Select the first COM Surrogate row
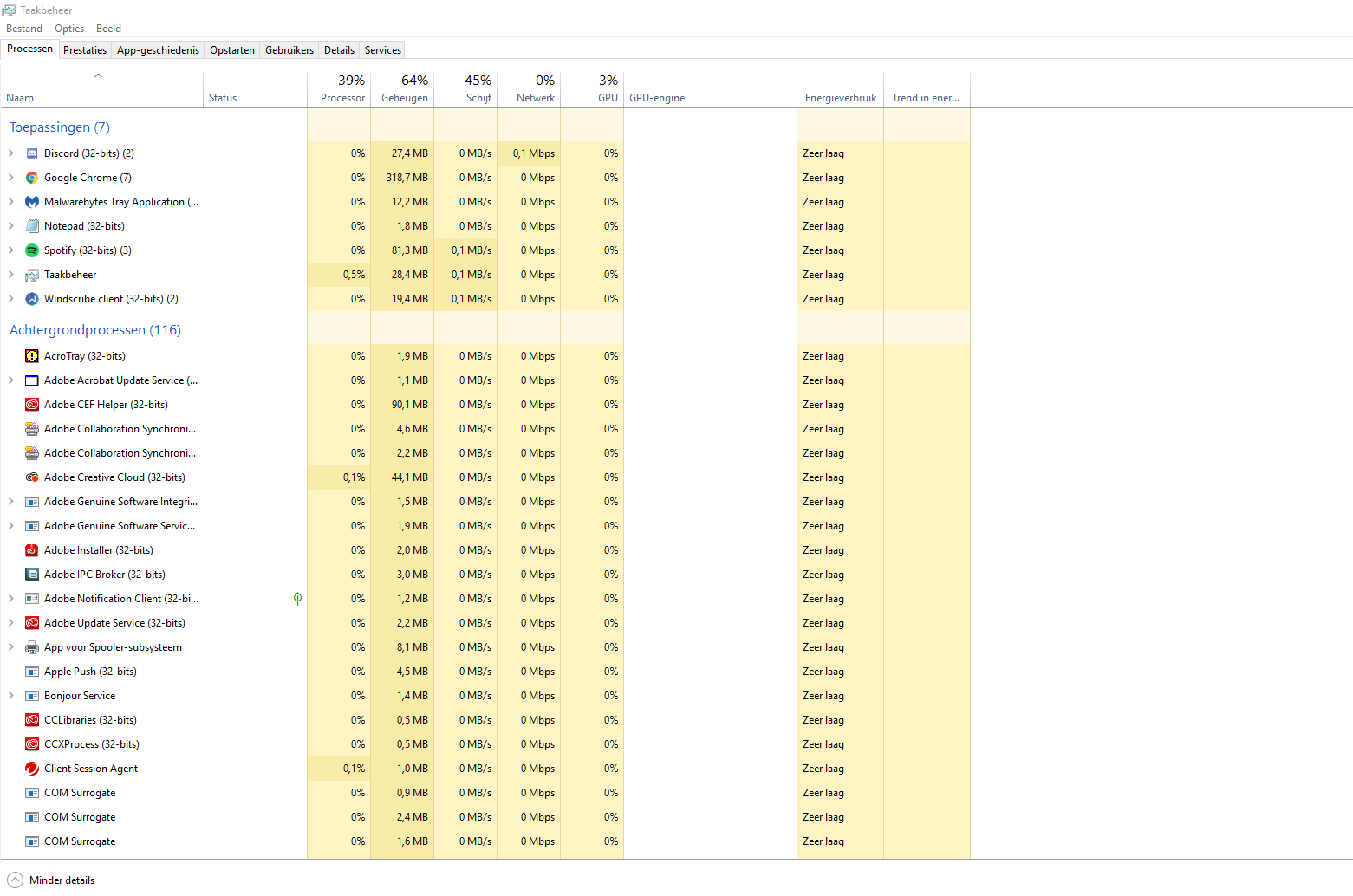 (485, 793)
